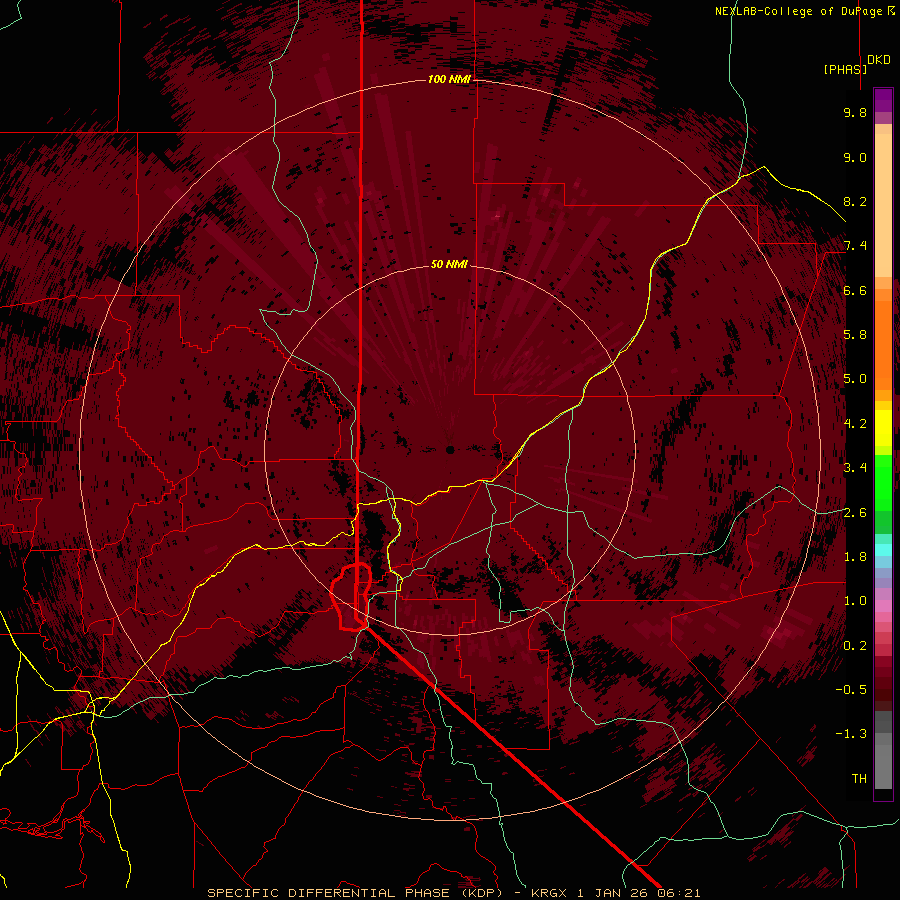
Task: Click the "DKD" label above the color scale
Action: pyautogui.click(x=879, y=60)
